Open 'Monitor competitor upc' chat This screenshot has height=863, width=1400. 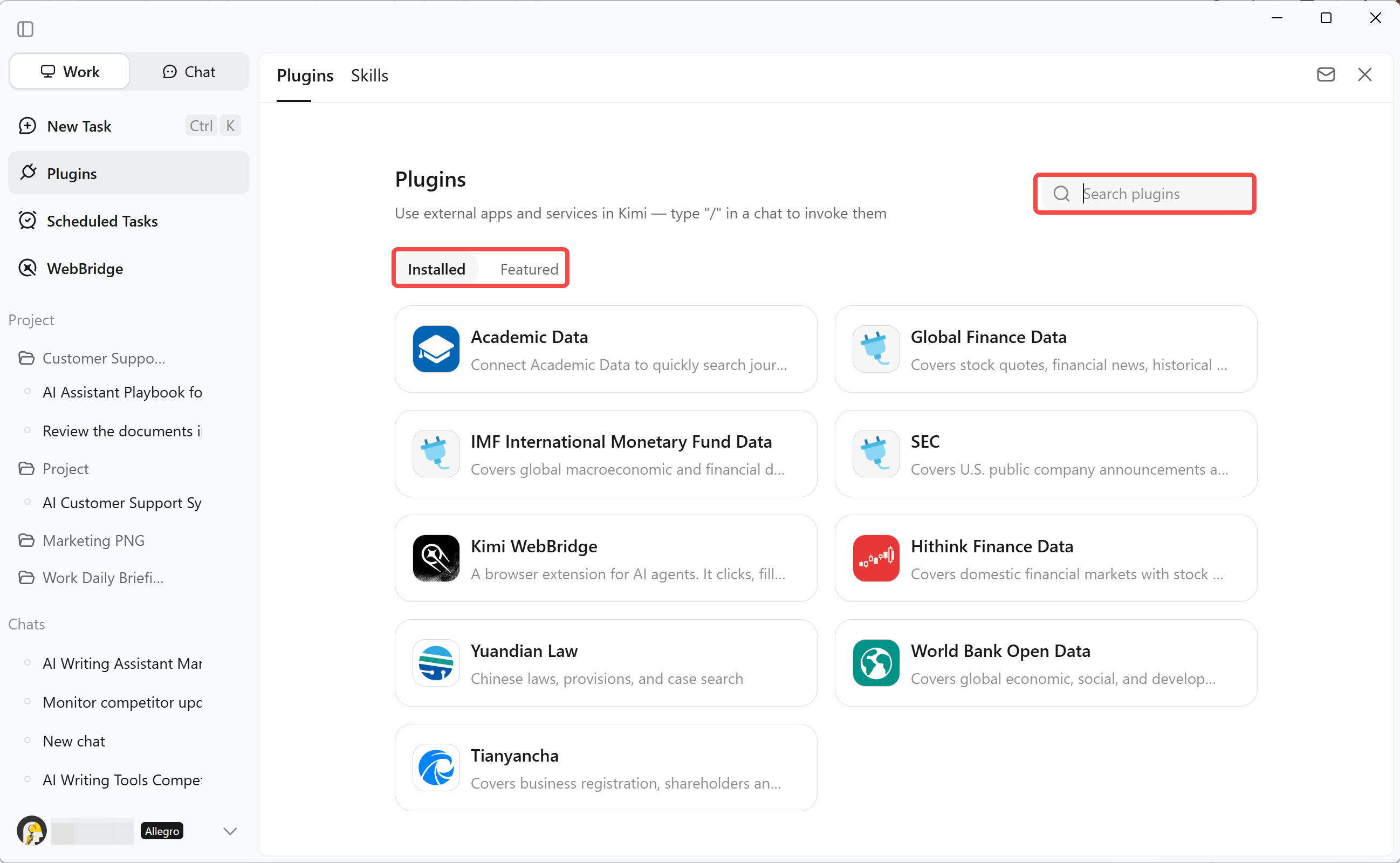(122, 703)
